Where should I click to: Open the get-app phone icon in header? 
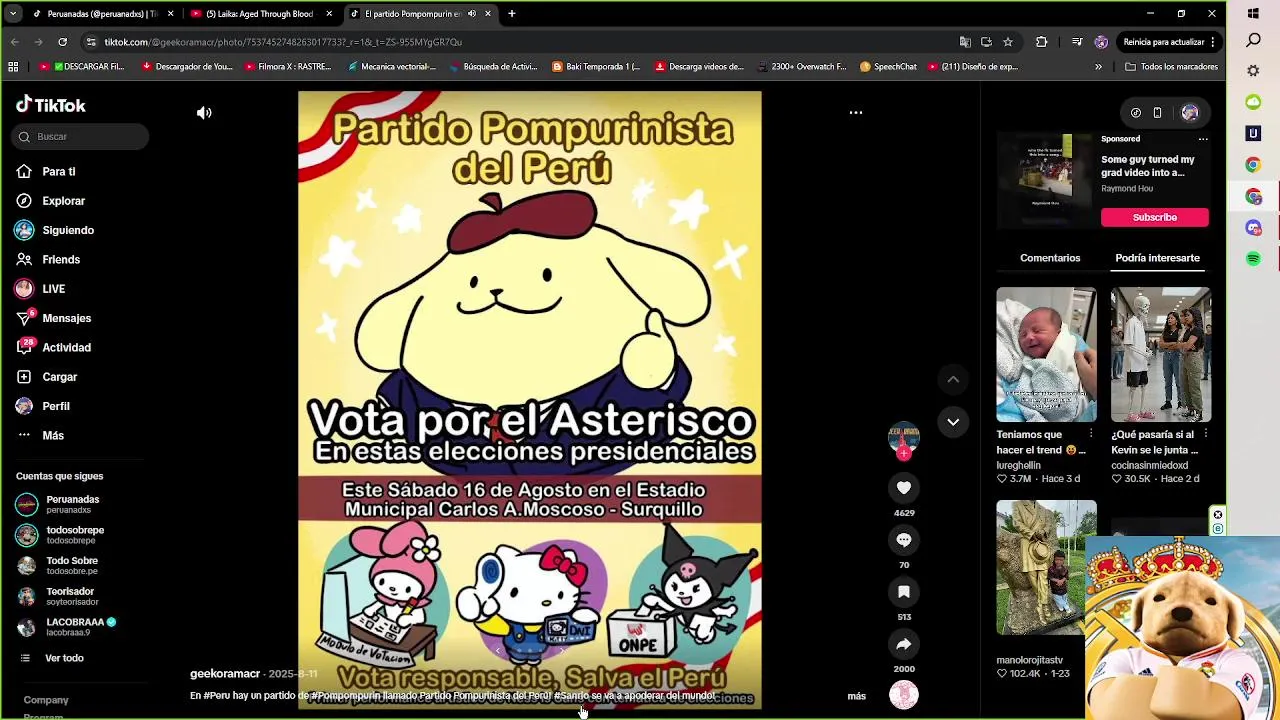coord(1157,113)
